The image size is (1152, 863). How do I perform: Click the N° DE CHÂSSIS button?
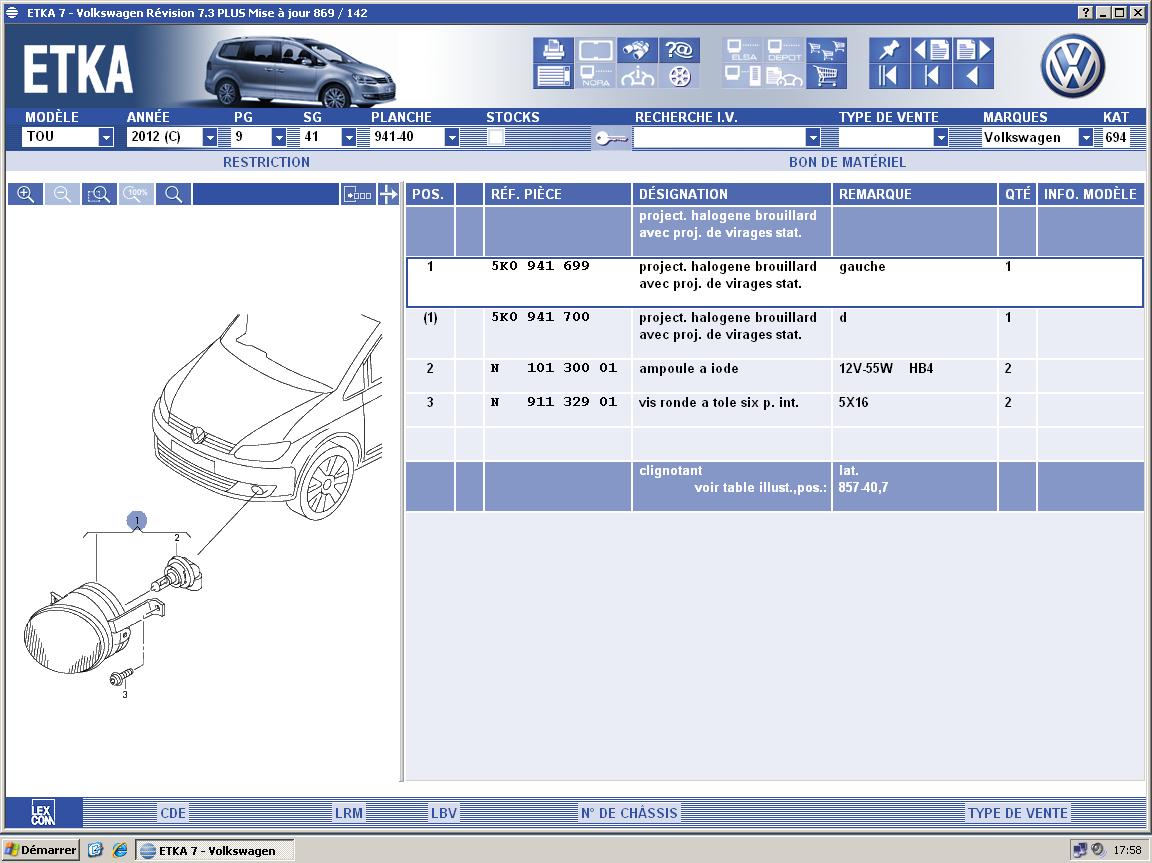tap(629, 813)
